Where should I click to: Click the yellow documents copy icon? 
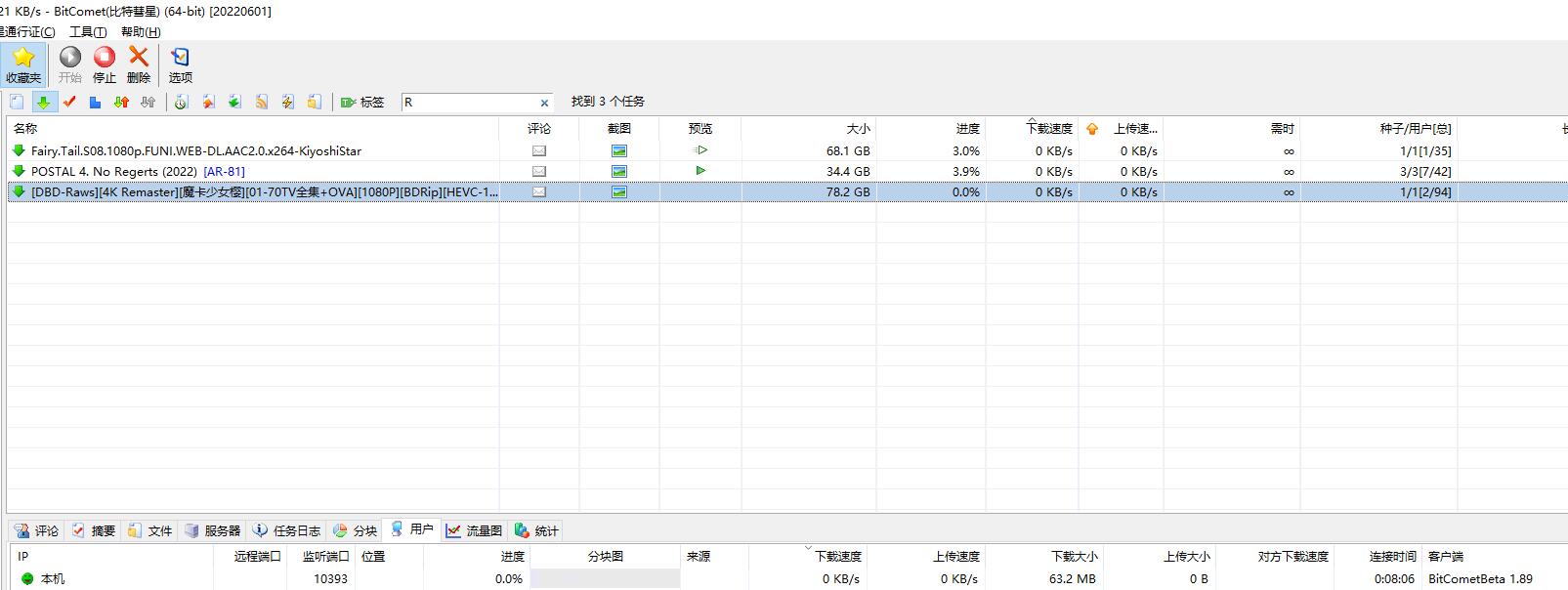[x=314, y=102]
